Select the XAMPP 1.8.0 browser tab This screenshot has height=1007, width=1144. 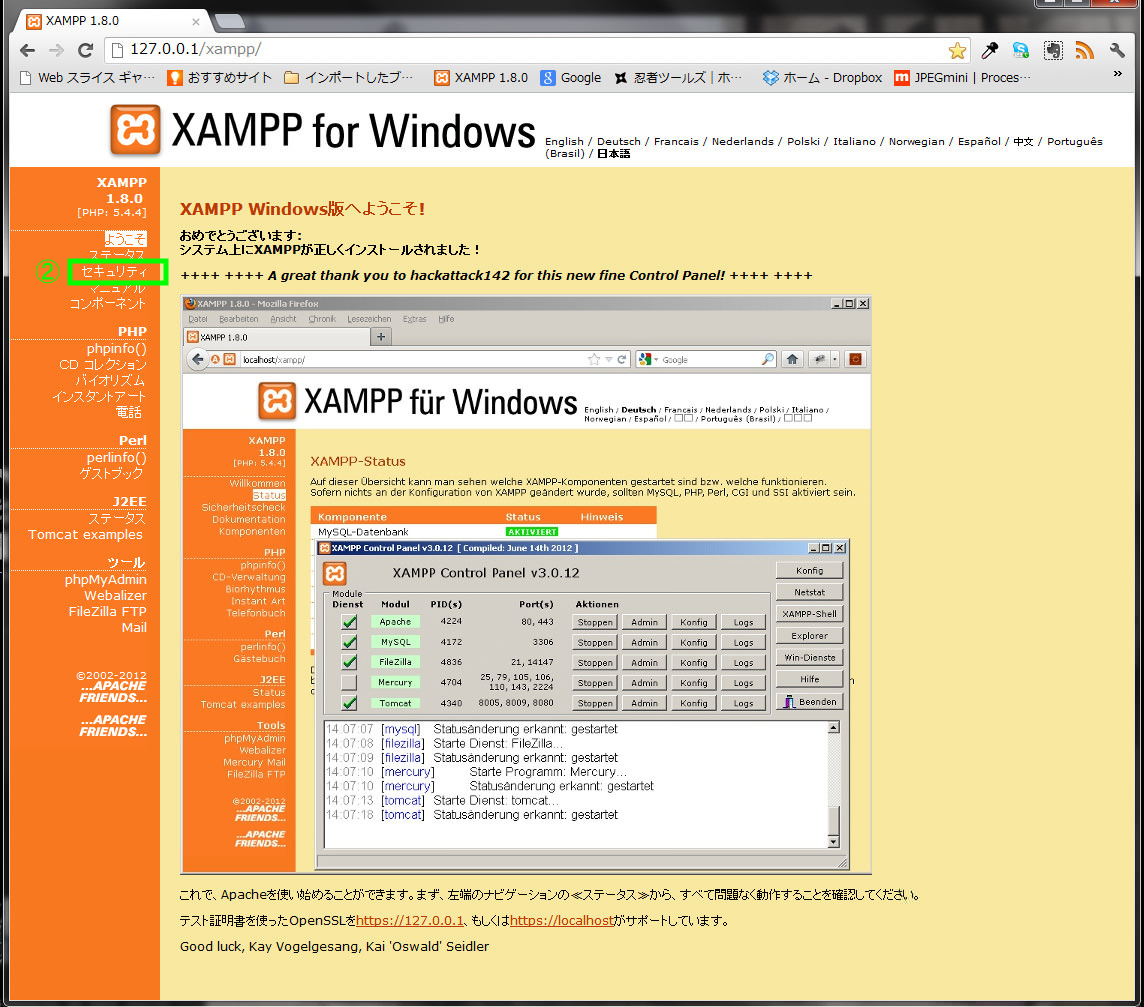(x=109, y=21)
